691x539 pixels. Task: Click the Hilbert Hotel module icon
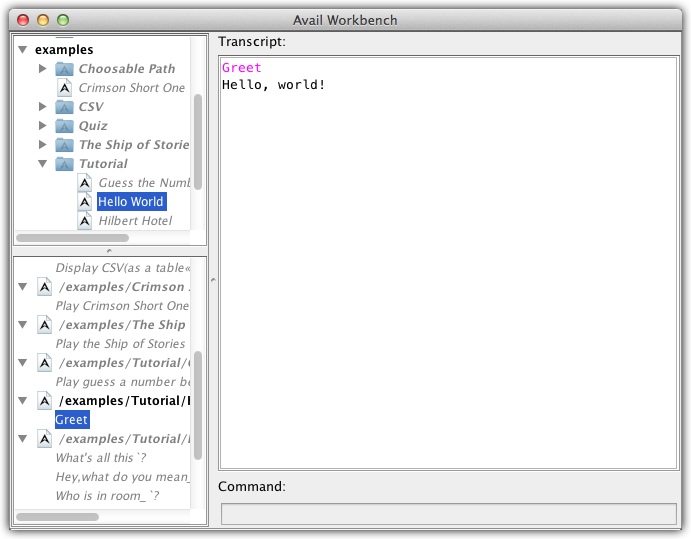(x=85, y=221)
